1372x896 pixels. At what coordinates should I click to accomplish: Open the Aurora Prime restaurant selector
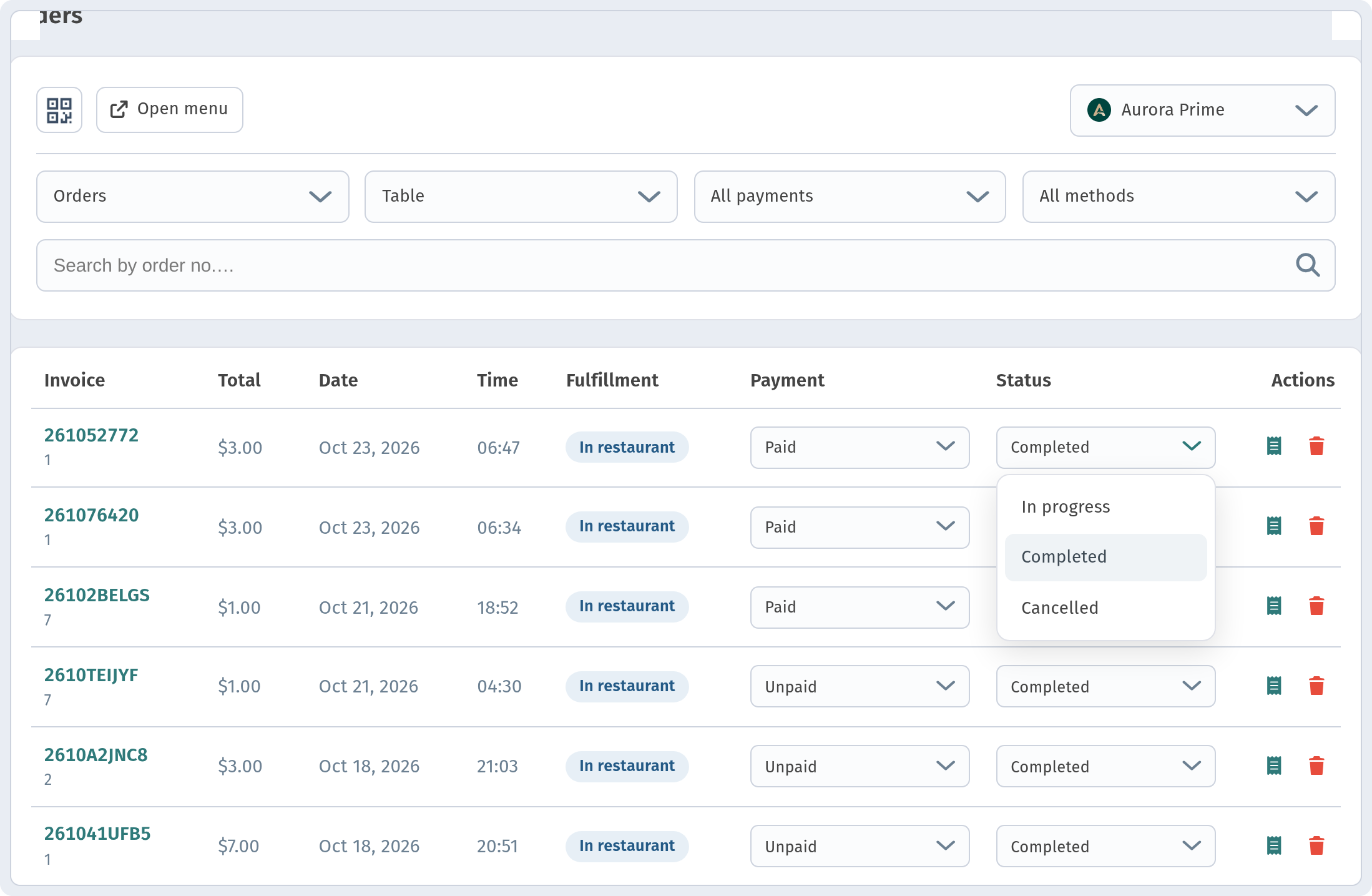pyautogui.click(x=1202, y=111)
